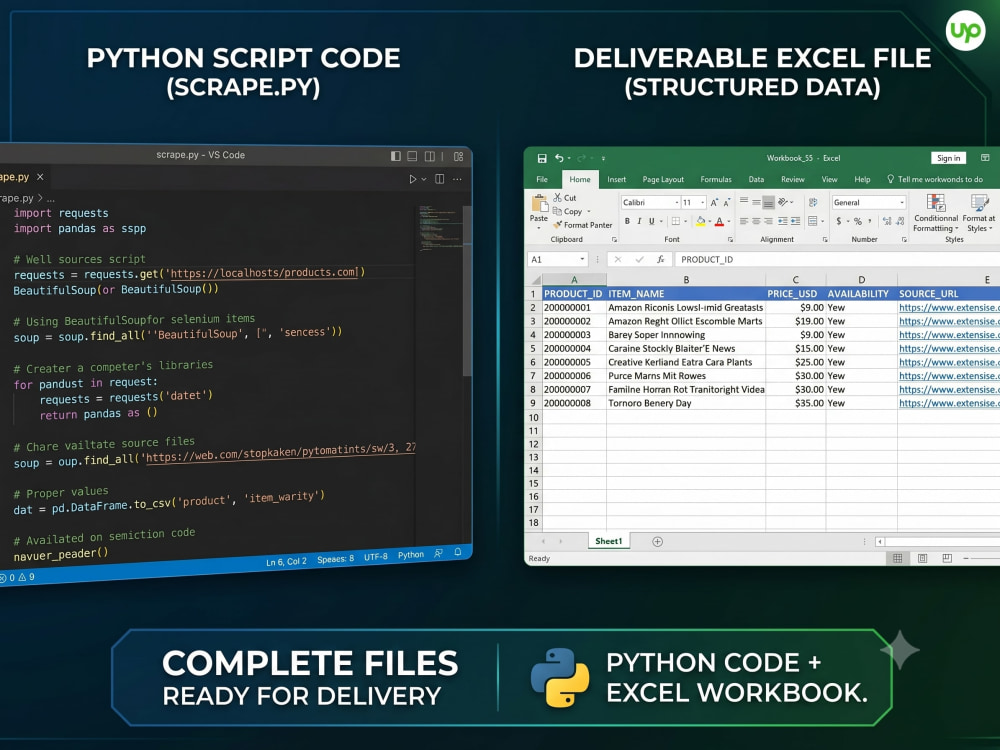
Task: Open the Font dialog launcher
Action: pyautogui.click(x=730, y=240)
